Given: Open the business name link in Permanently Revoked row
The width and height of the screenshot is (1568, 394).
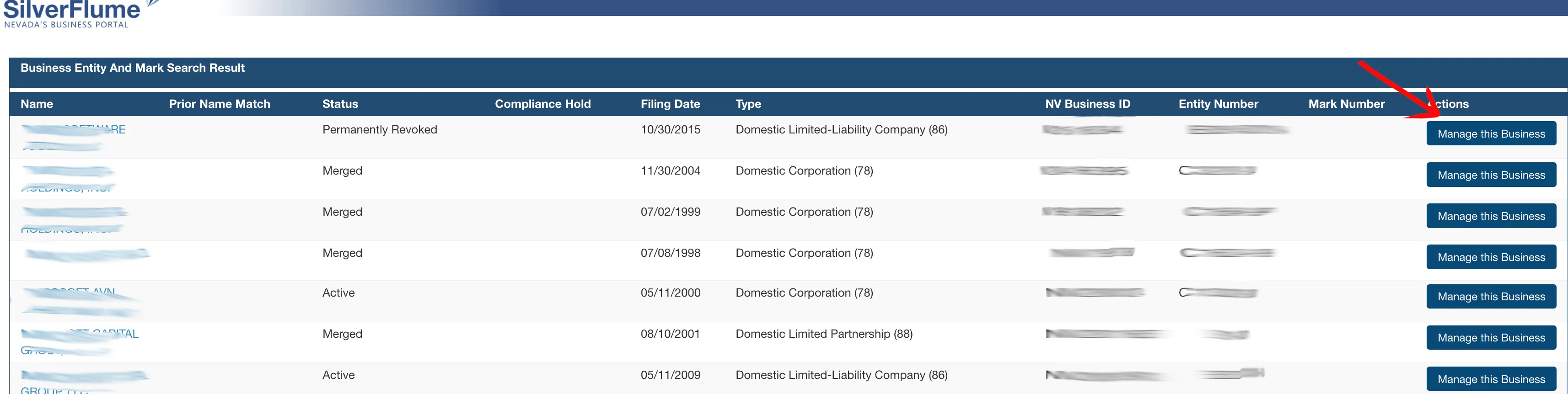Looking at the screenshot, I should 73,138.
